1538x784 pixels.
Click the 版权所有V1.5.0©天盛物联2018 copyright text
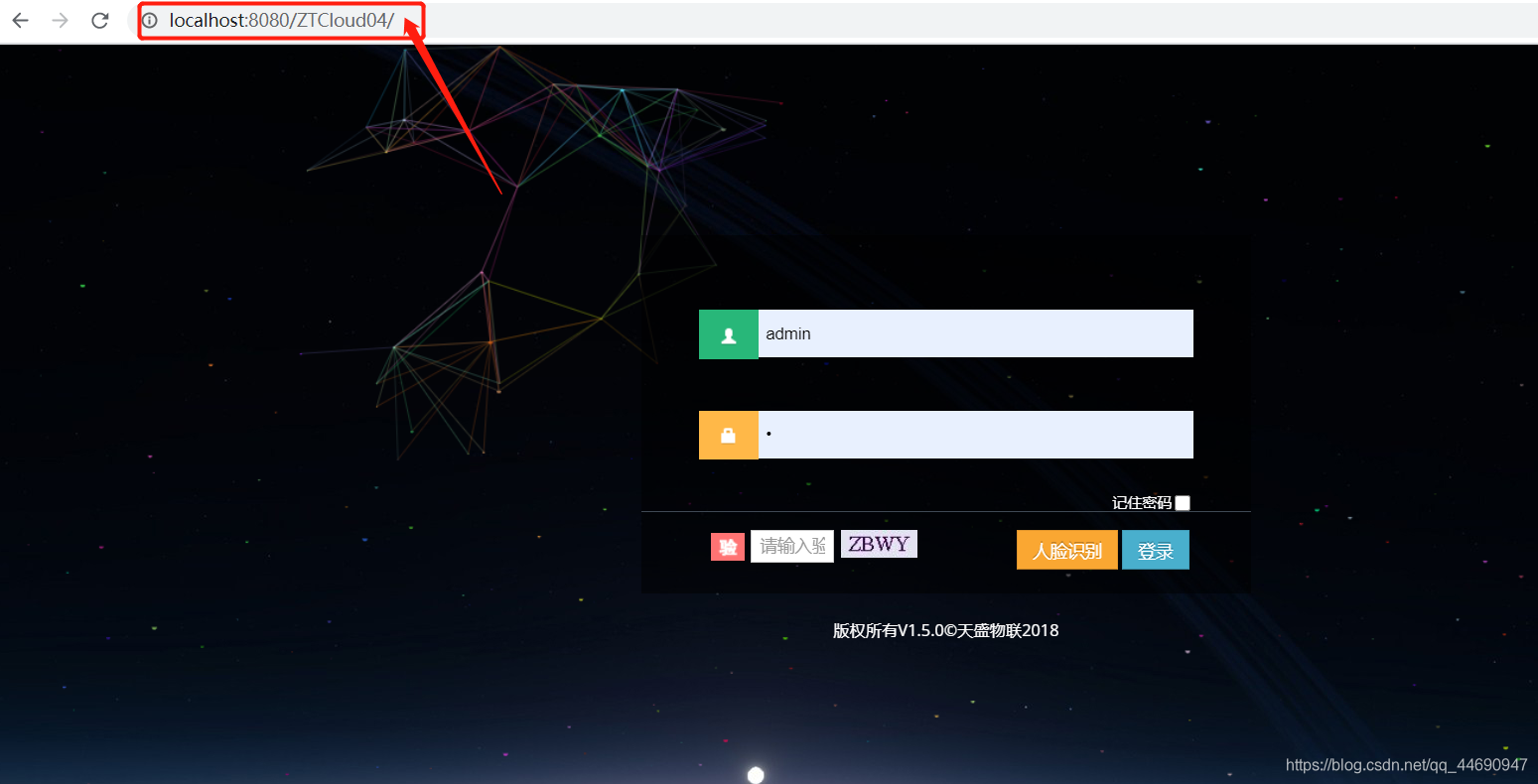pyautogui.click(x=945, y=630)
